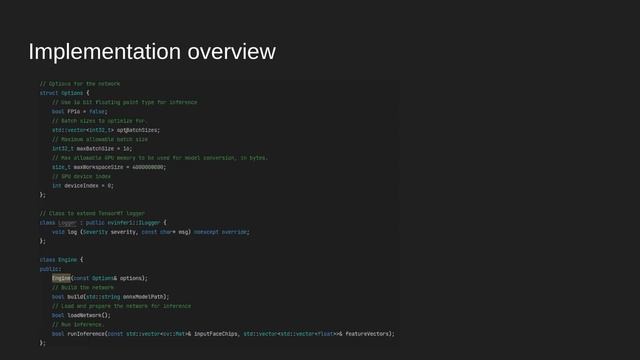
Task: Click the '// Batch sizes to optimize for' comment
Action: 99,121
